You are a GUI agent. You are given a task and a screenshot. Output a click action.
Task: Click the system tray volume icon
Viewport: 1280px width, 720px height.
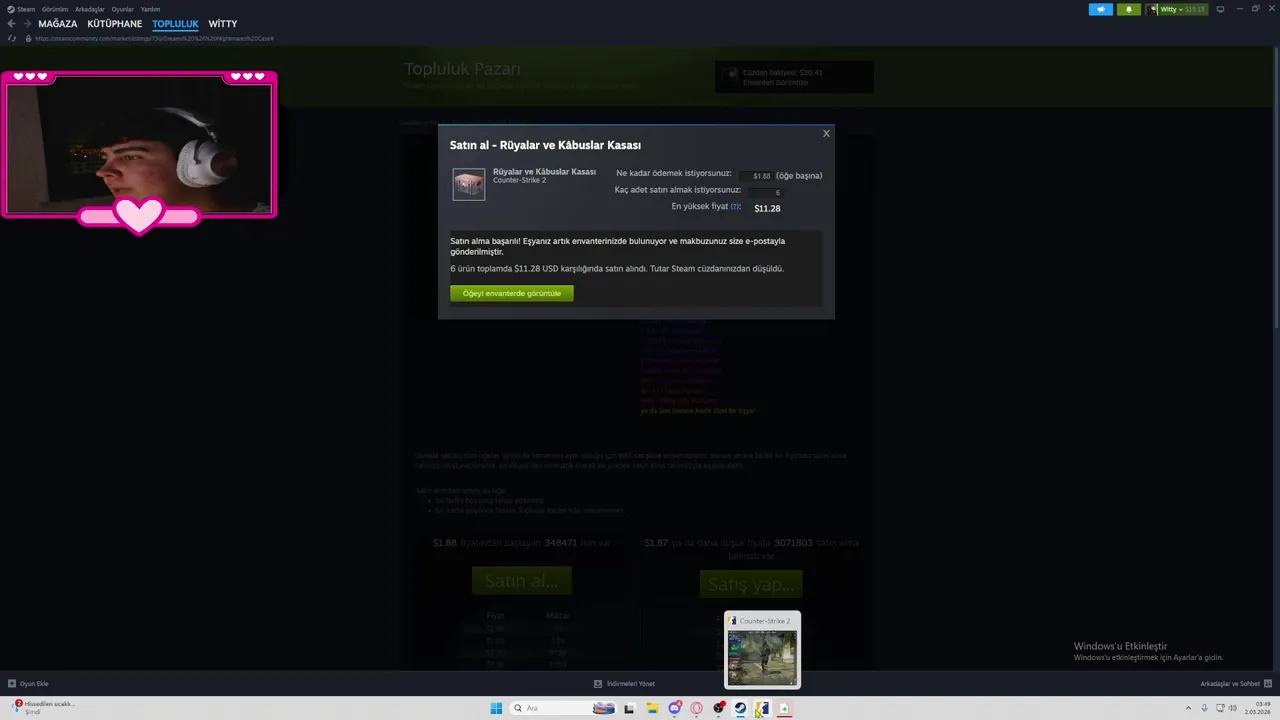click(x=1231, y=708)
